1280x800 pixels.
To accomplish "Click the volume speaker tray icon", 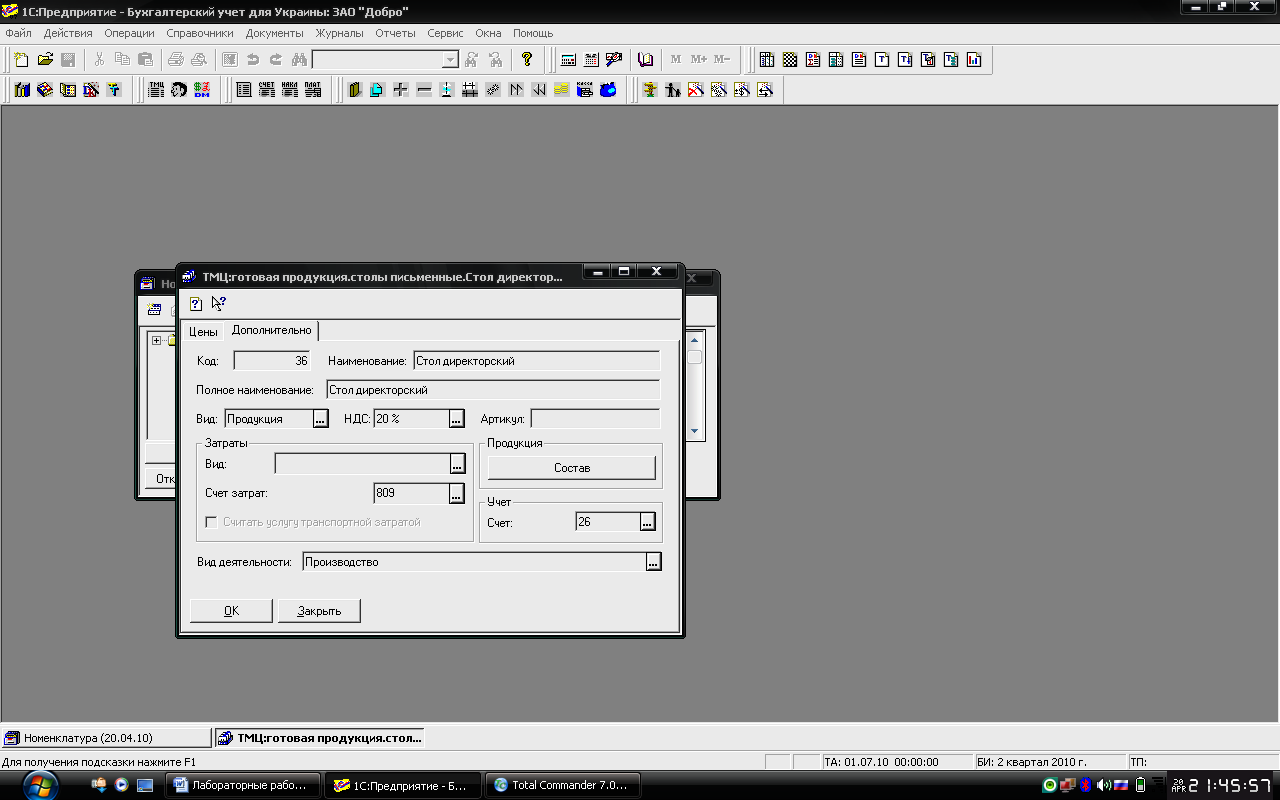I will (x=1103, y=785).
